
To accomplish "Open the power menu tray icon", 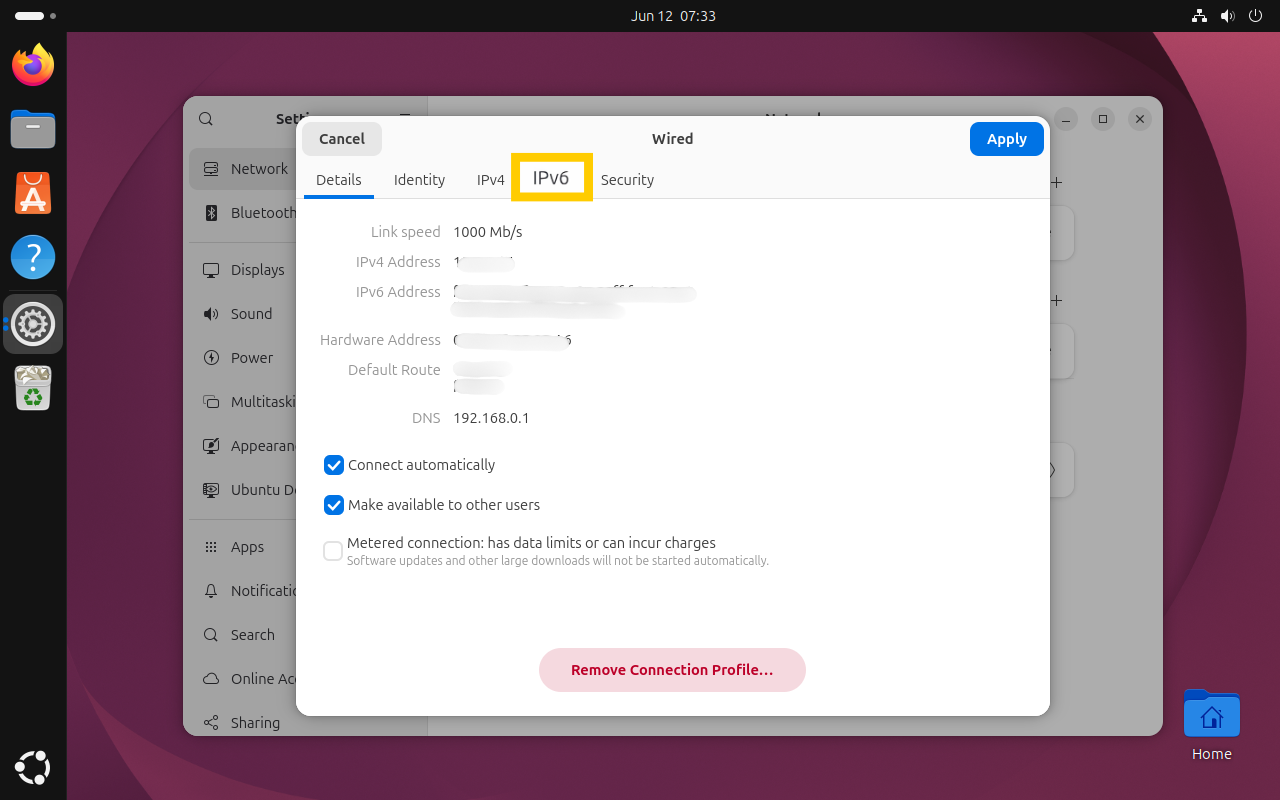I will pos(1256,16).
